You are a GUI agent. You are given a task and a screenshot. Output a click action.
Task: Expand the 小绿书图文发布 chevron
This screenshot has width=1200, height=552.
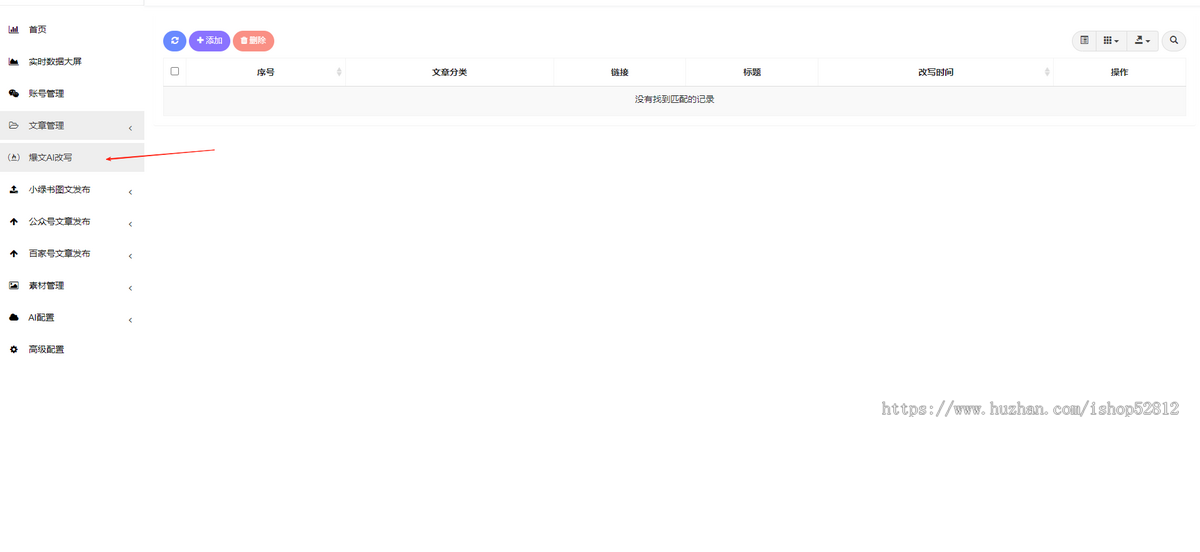point(131,191)
